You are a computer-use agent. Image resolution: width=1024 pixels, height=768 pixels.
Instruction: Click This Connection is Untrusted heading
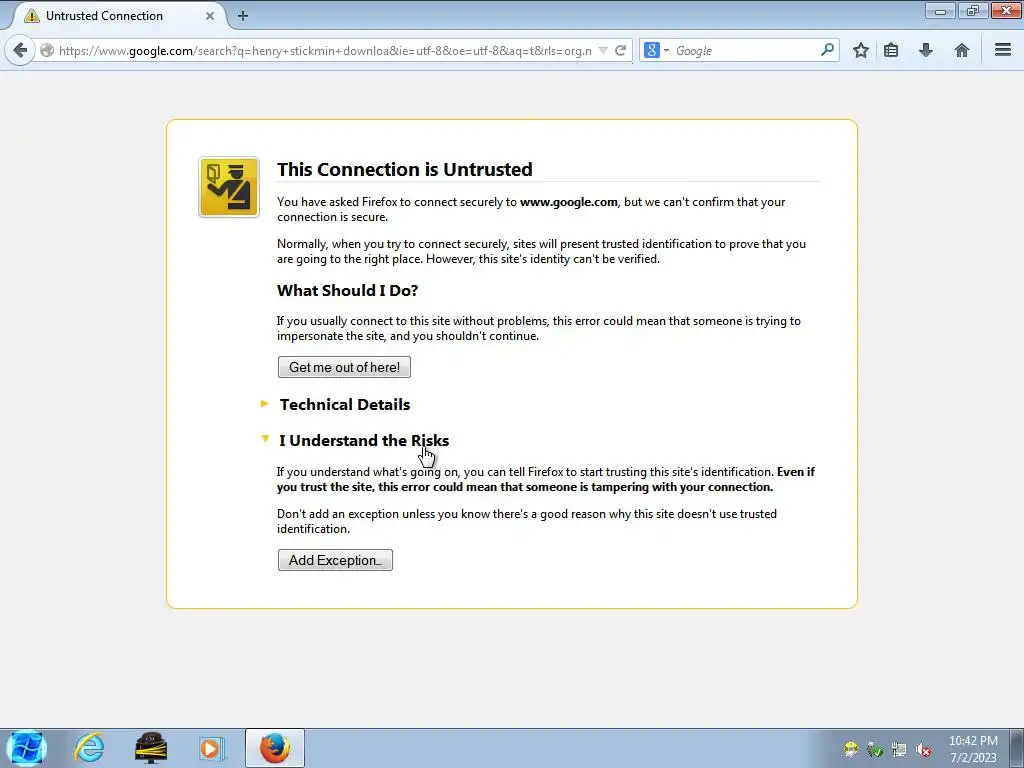tap(404, 169)
